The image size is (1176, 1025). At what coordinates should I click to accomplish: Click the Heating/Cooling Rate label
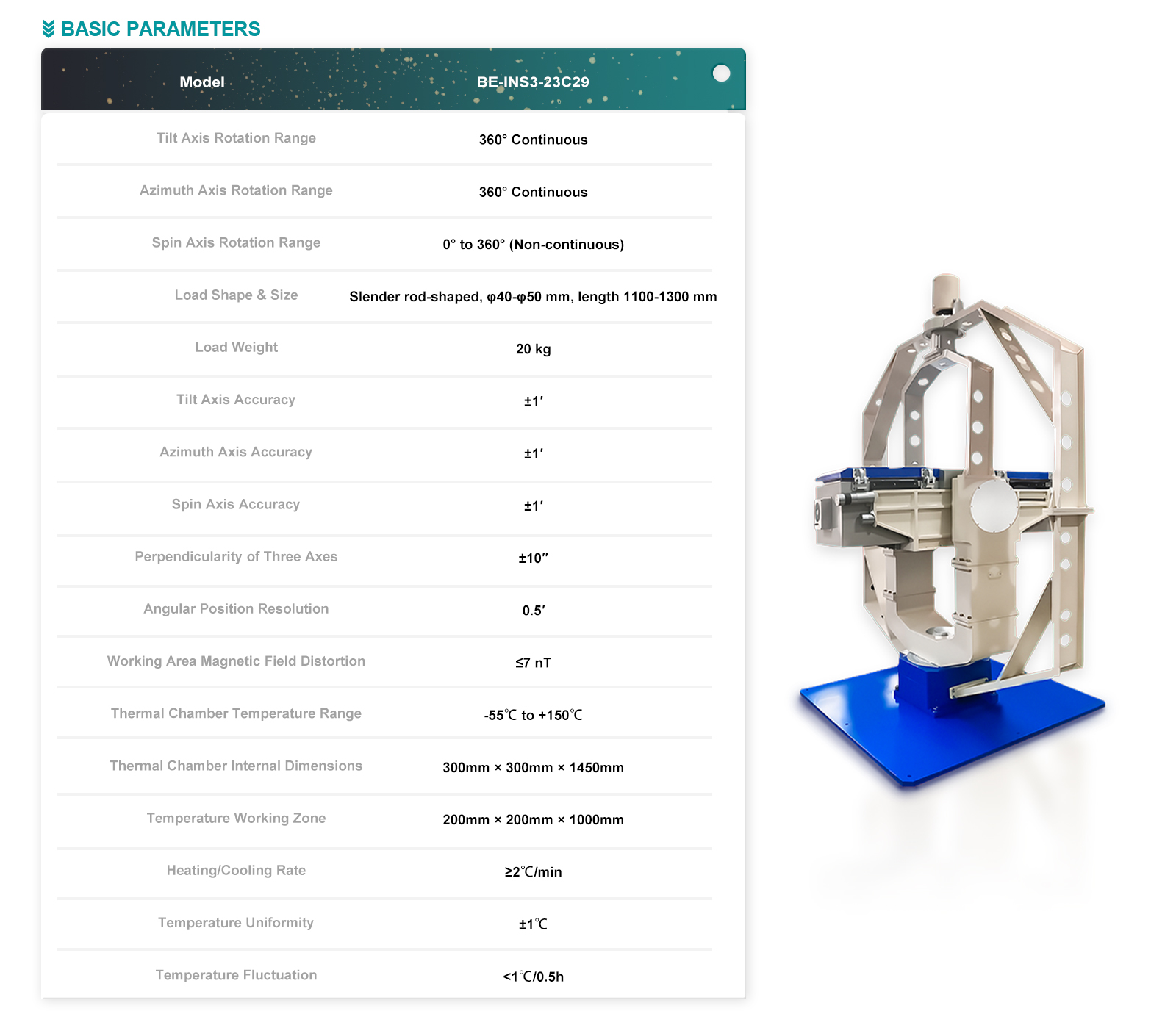pos(236,871)
